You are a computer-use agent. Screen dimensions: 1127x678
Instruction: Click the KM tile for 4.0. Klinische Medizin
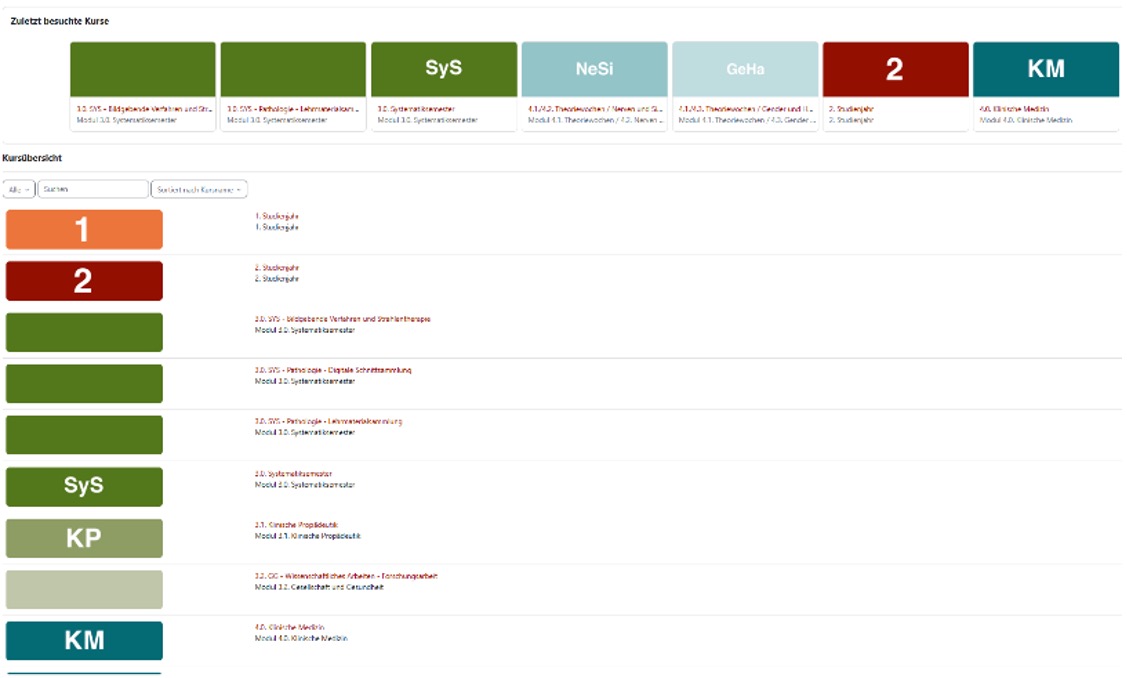(84, 640)
